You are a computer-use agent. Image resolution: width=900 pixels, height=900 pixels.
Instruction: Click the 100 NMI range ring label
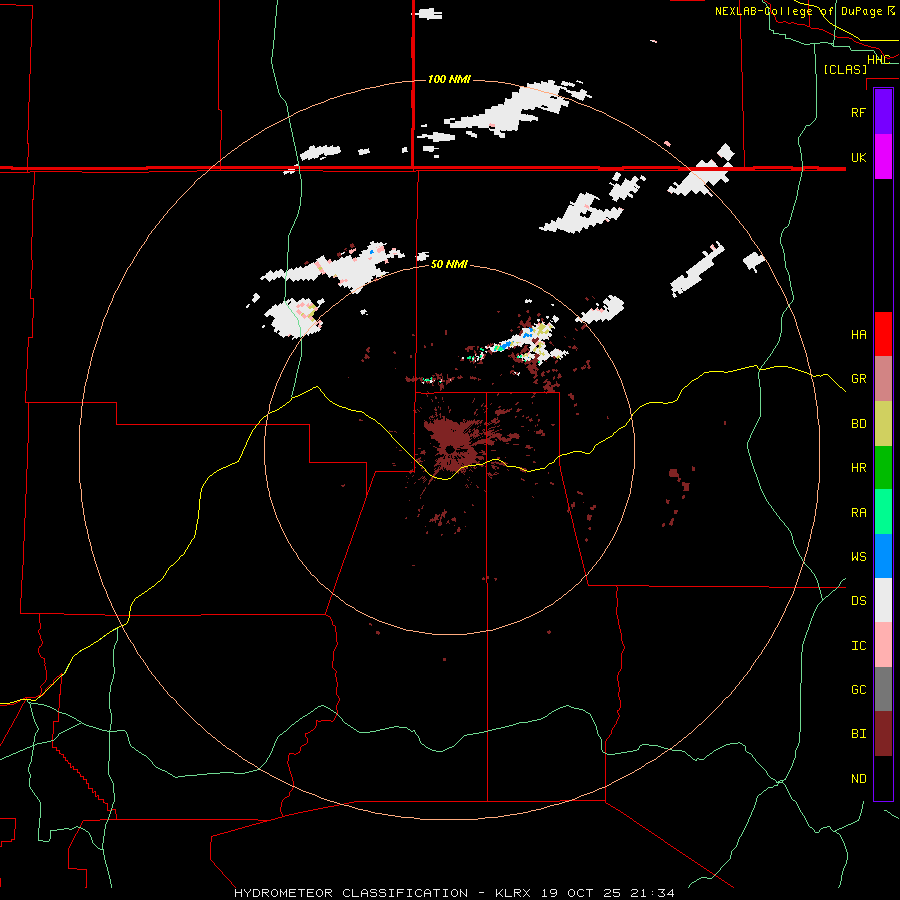(449, 79)
